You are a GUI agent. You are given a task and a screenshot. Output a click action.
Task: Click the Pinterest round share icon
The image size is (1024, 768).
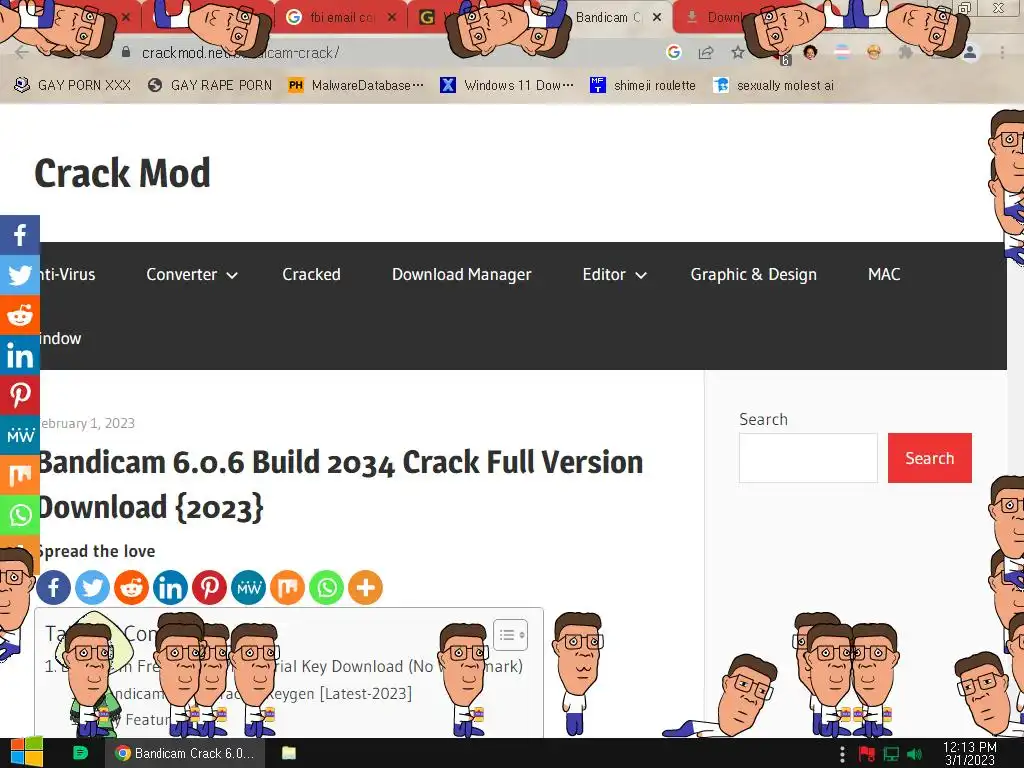(209, 588)
